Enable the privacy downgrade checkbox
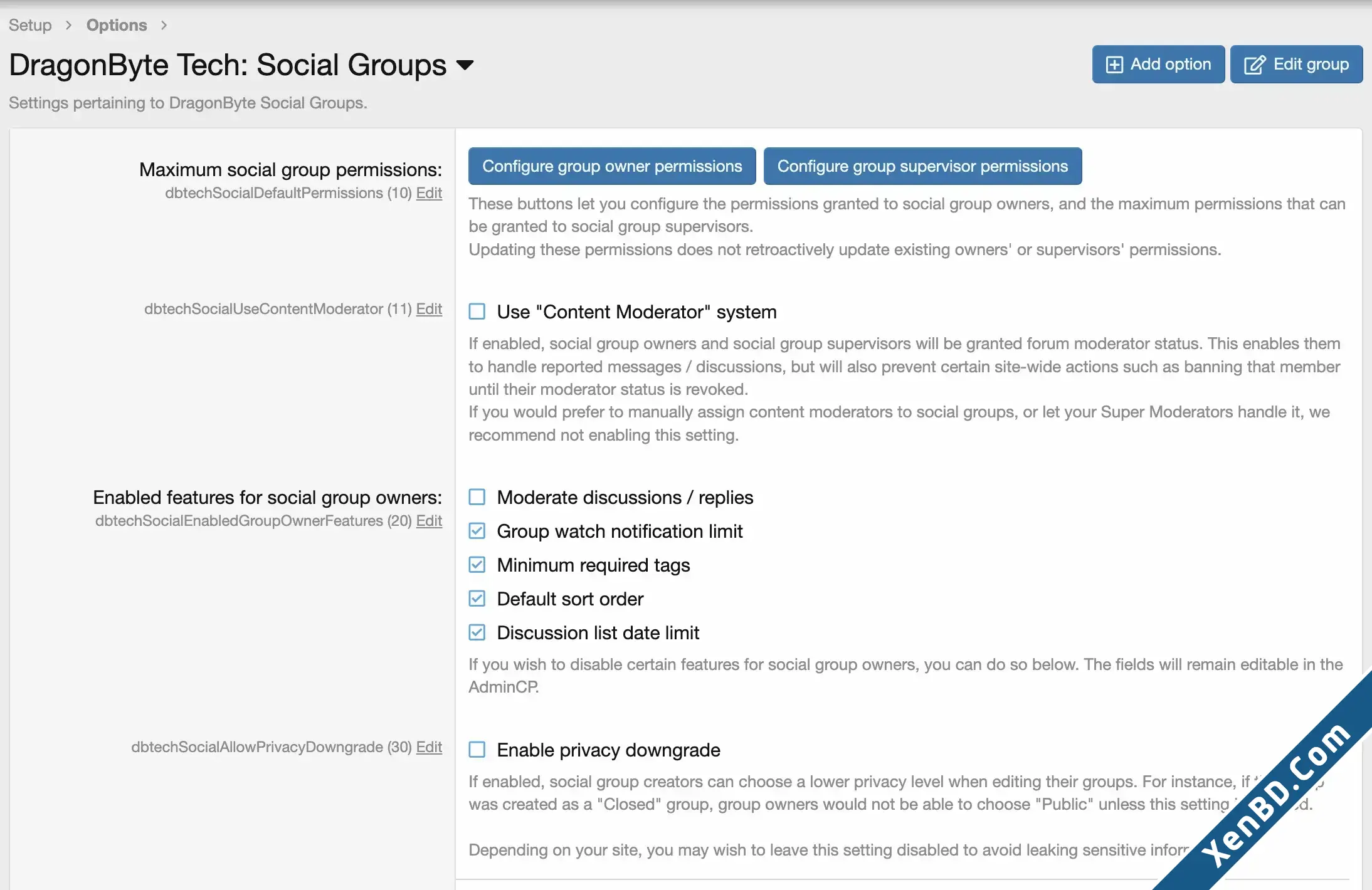Viewport: 1372px width, 890px height. [x=477, y=750]
